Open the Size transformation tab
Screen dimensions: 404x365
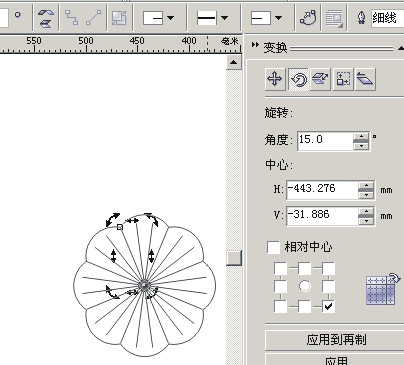343,79
